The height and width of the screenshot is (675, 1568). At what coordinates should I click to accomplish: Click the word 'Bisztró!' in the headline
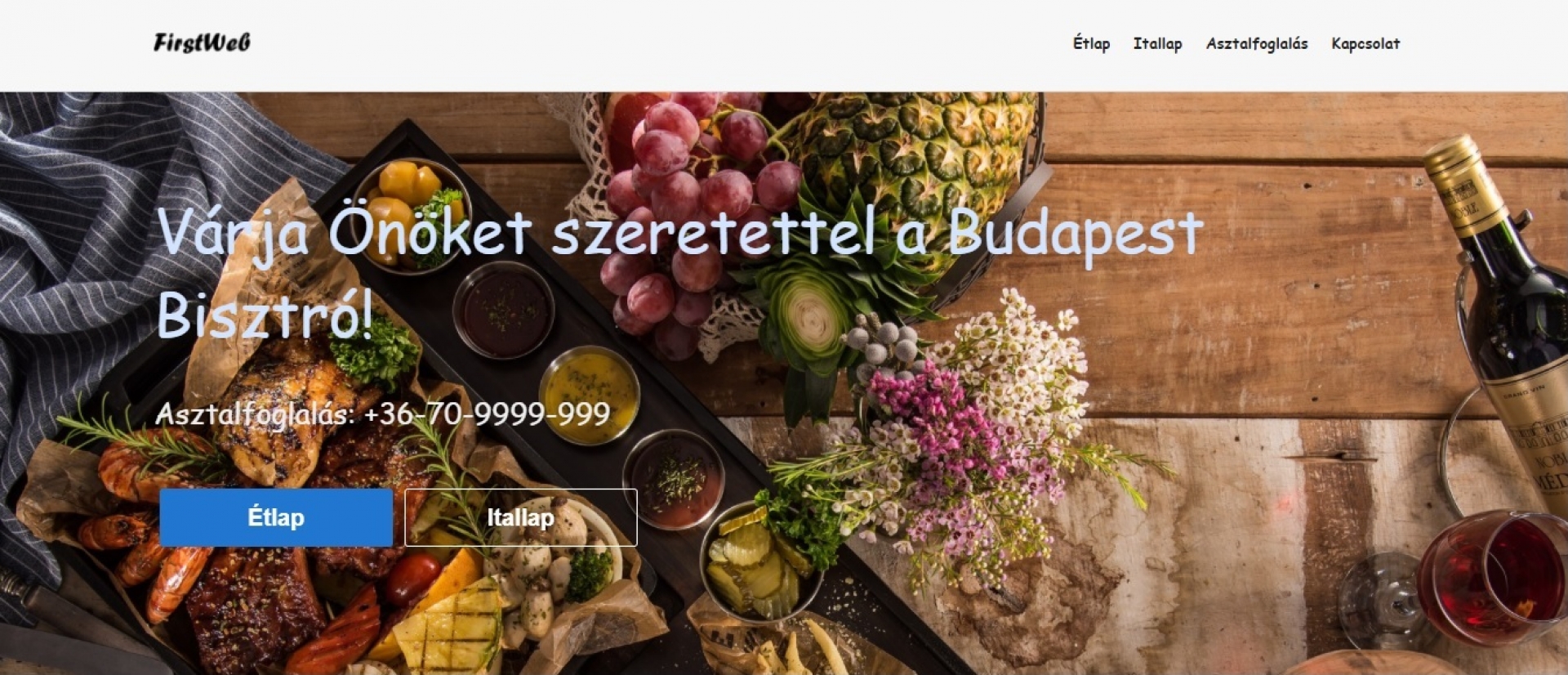(x=265, y=315)
